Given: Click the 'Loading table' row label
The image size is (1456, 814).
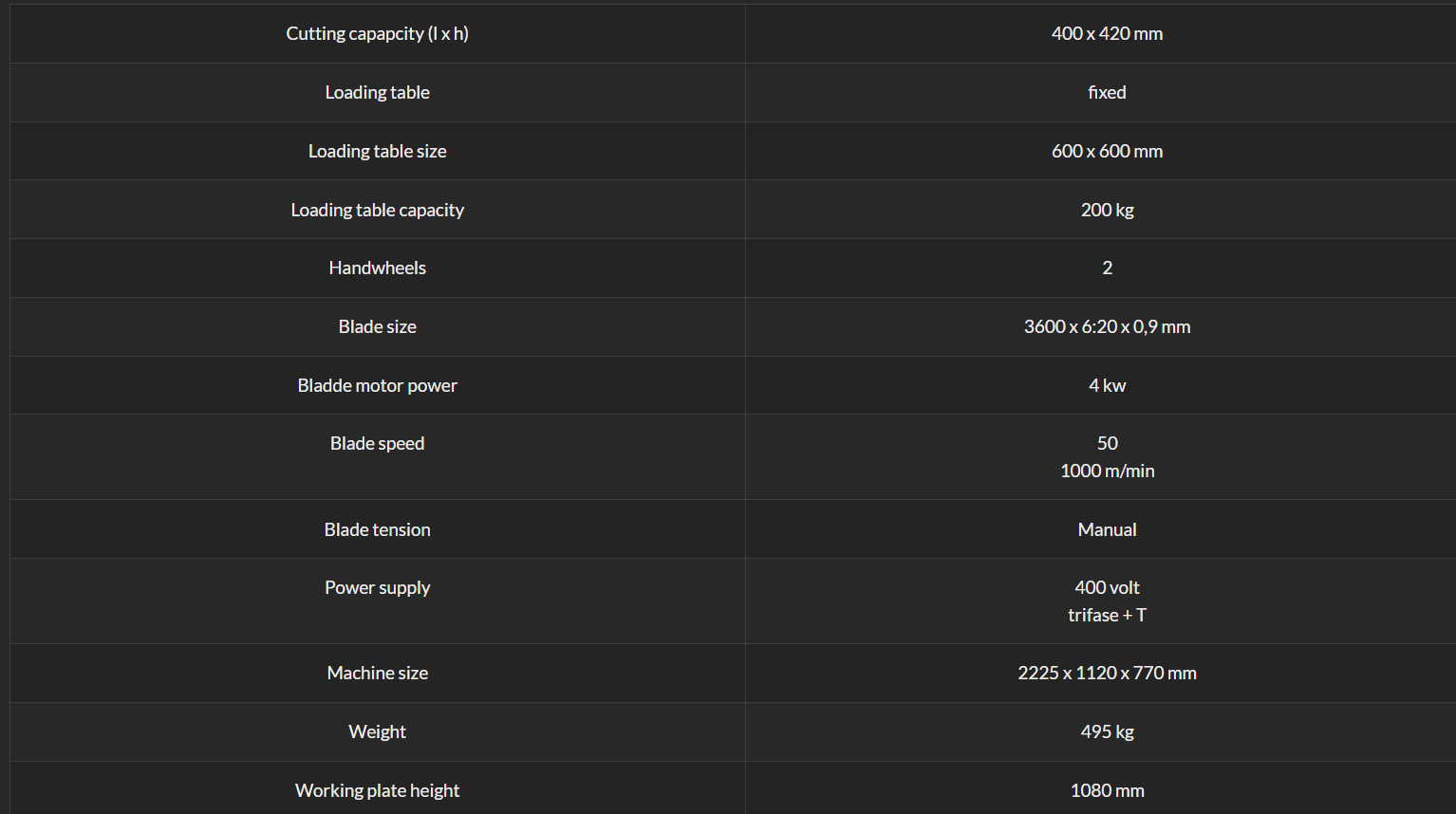Looking at the screenshot, I should pyautogui.click(x=378, y=93).
